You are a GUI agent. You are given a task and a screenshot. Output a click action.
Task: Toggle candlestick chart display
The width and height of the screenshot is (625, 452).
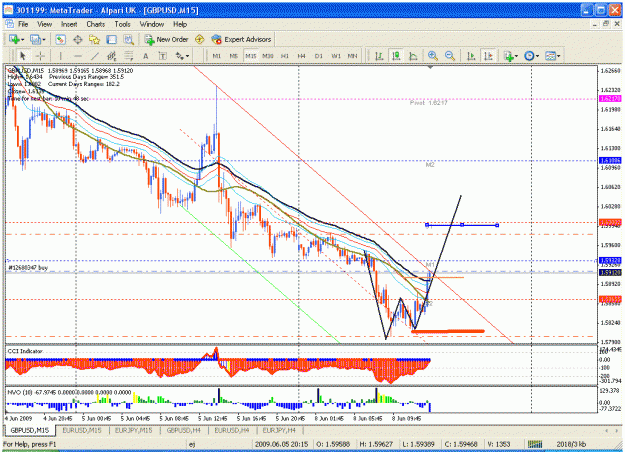click(x=396, y=56)
